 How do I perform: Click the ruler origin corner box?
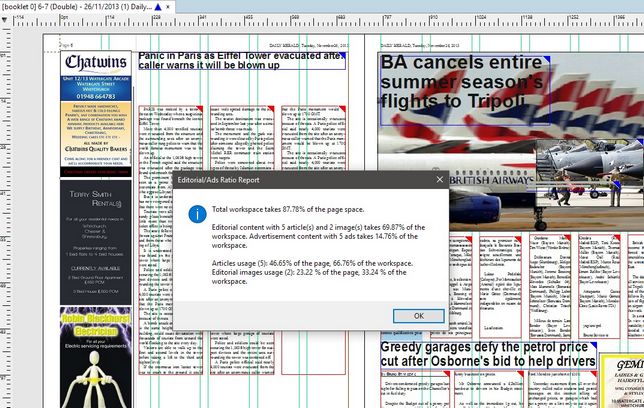[5, 20]
